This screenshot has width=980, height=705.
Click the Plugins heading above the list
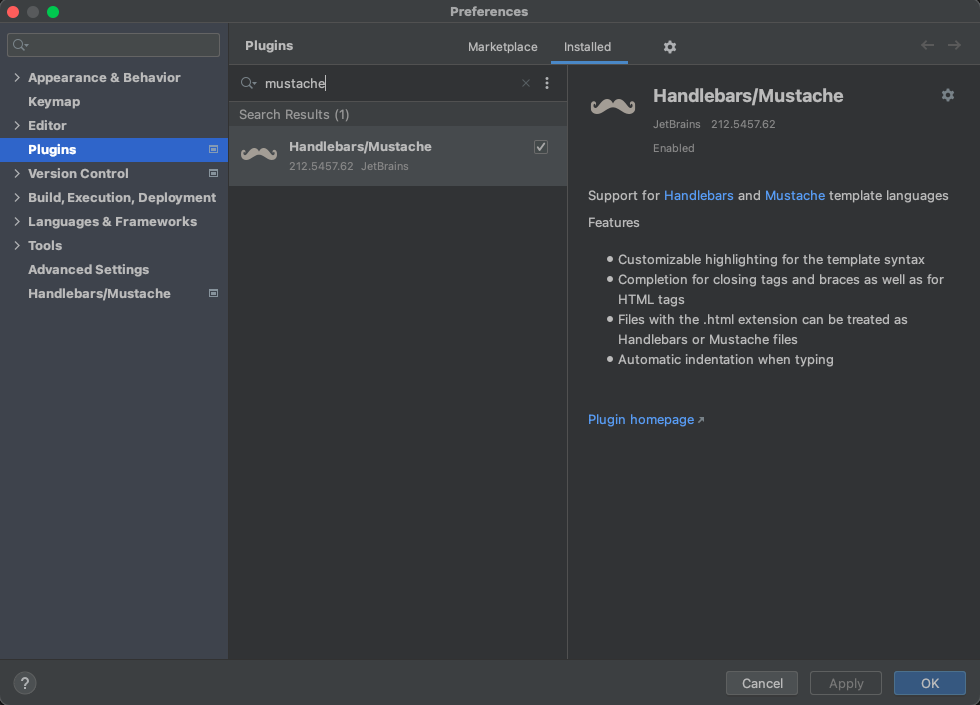click(269, 46)
